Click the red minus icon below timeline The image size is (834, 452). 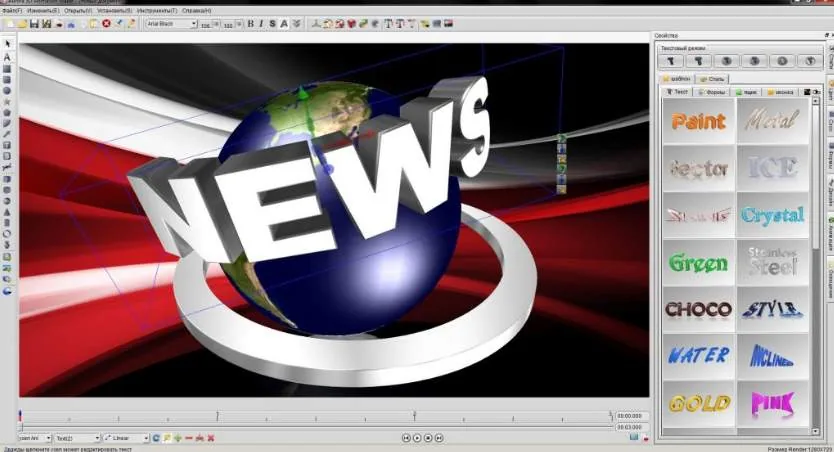[x=188, y=438]
